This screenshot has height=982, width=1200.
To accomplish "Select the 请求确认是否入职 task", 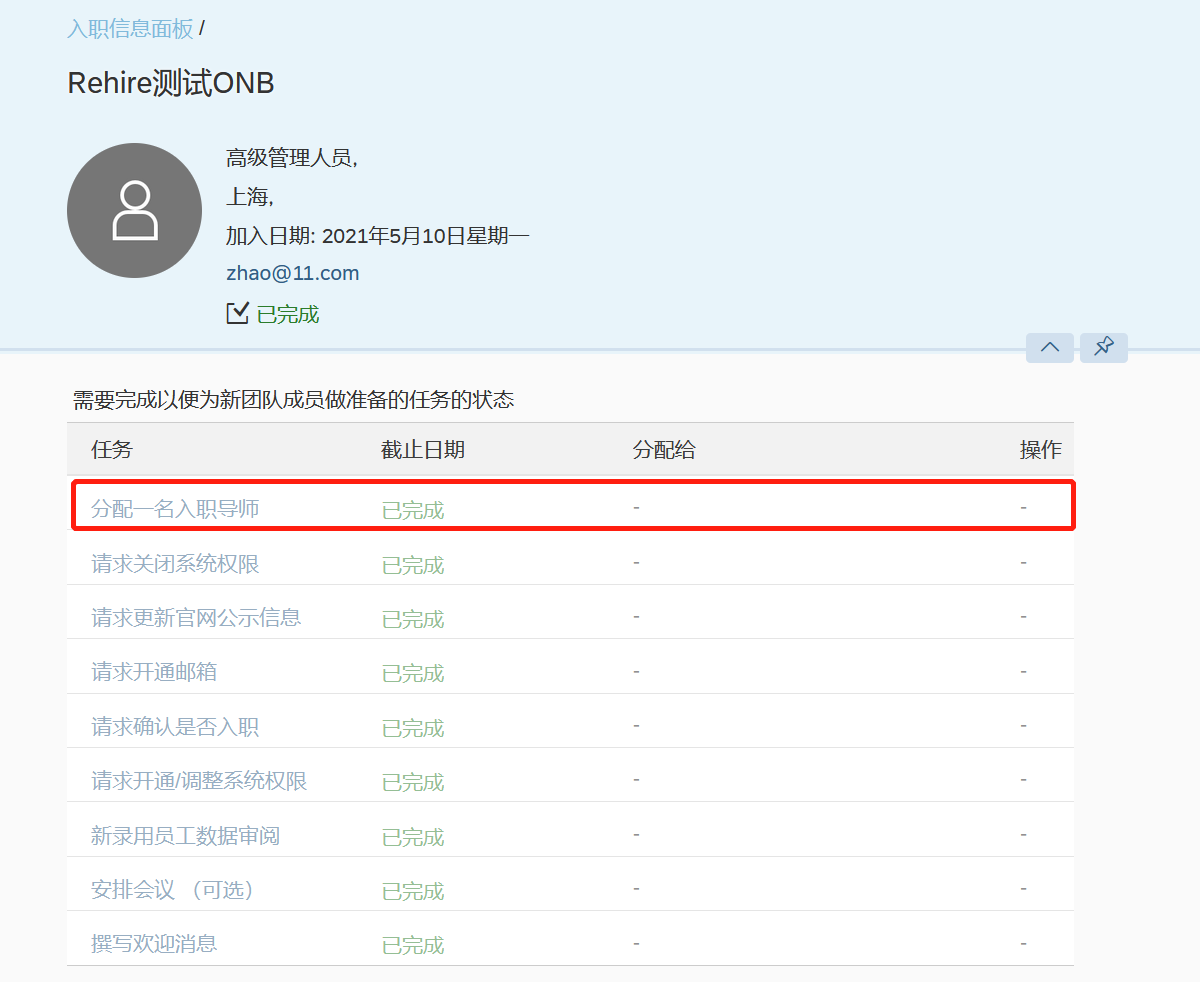I will (x=175, y=727).
